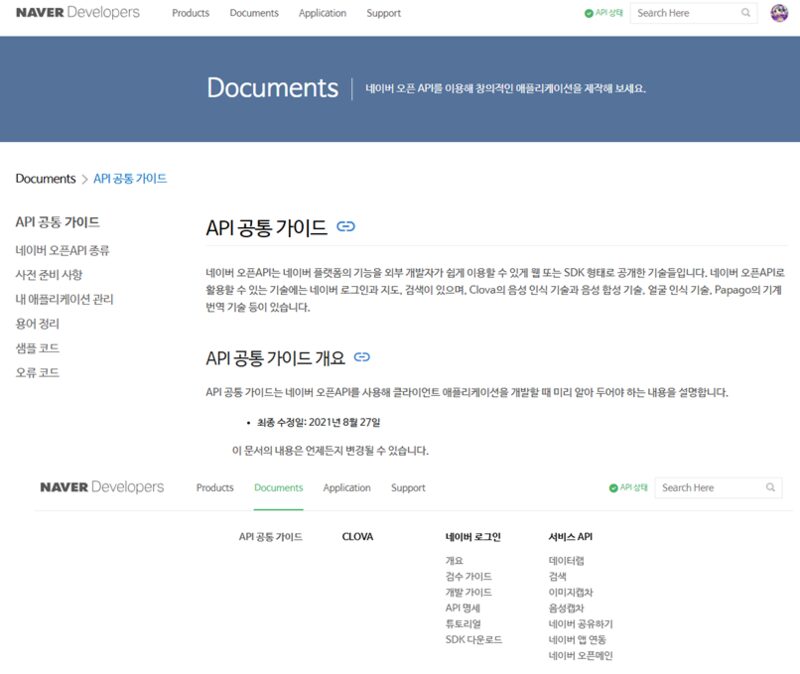Open Documents menu in top header
This screenshot has height=674, width=800.
coord(254,13)
